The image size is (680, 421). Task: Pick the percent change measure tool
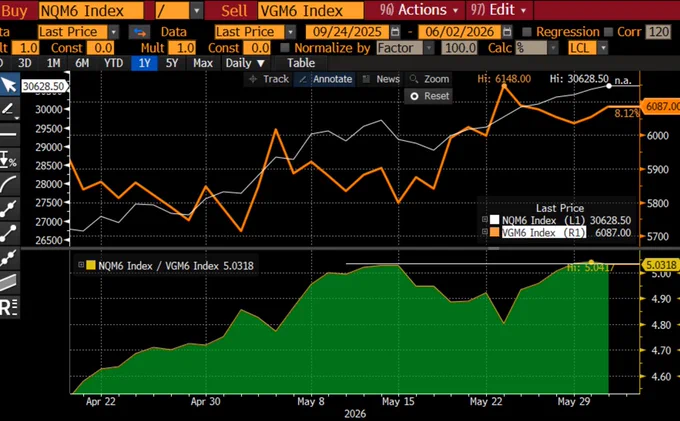[x=9, y=160]
